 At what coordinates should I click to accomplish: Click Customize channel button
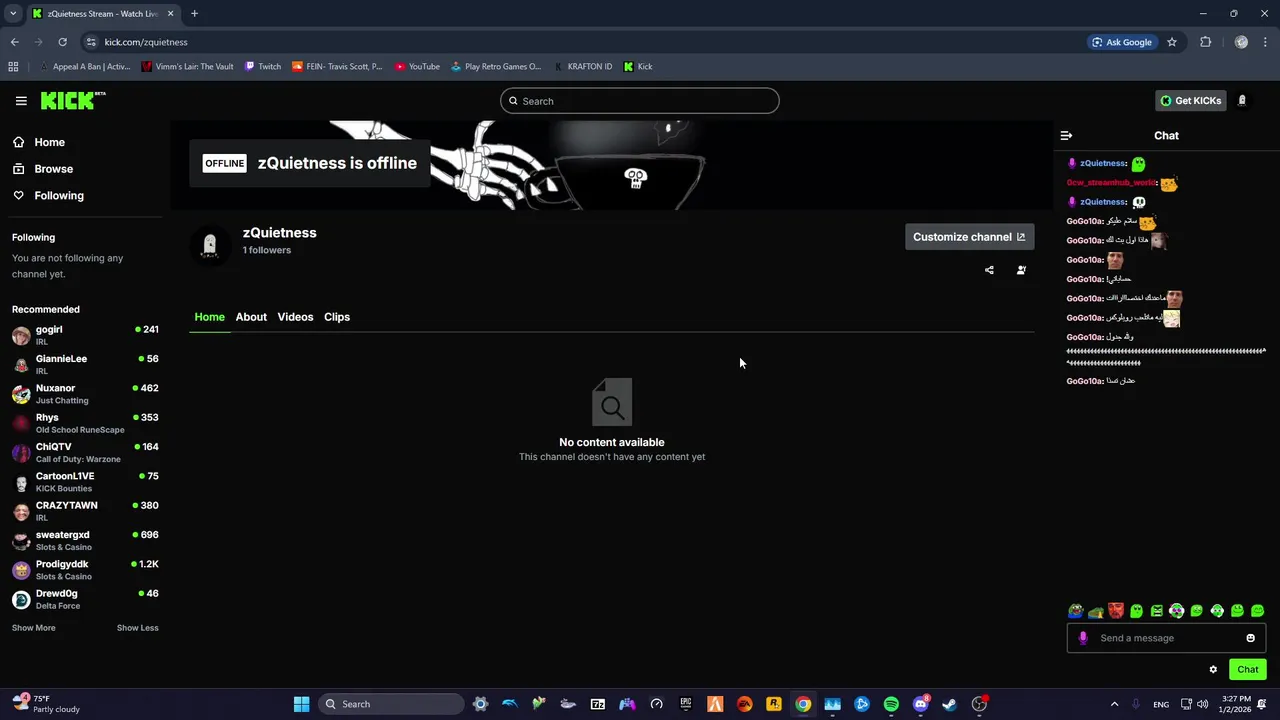(969, 237)
